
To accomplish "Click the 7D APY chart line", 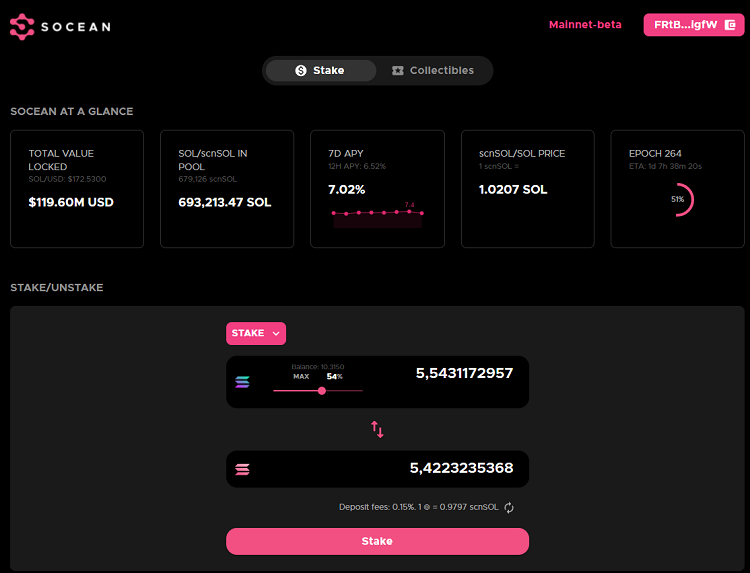I will 377,212.
